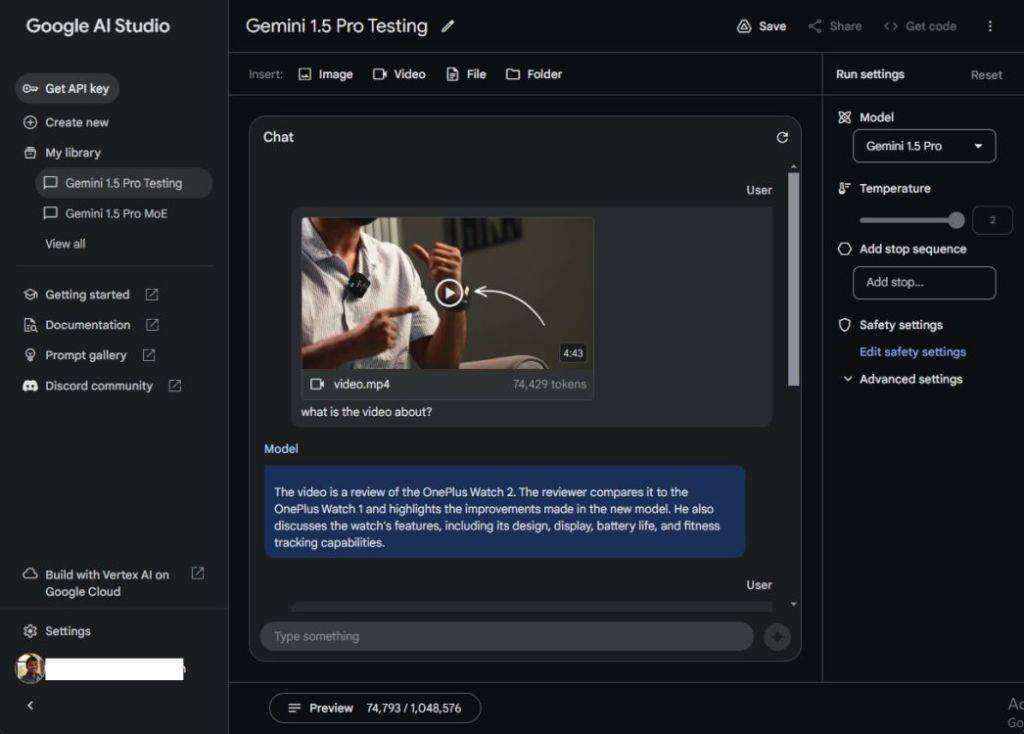Viewport: 1024px width, 734px height.
Task: Insert a Video into the prompt
Action: tap(399, 74)
